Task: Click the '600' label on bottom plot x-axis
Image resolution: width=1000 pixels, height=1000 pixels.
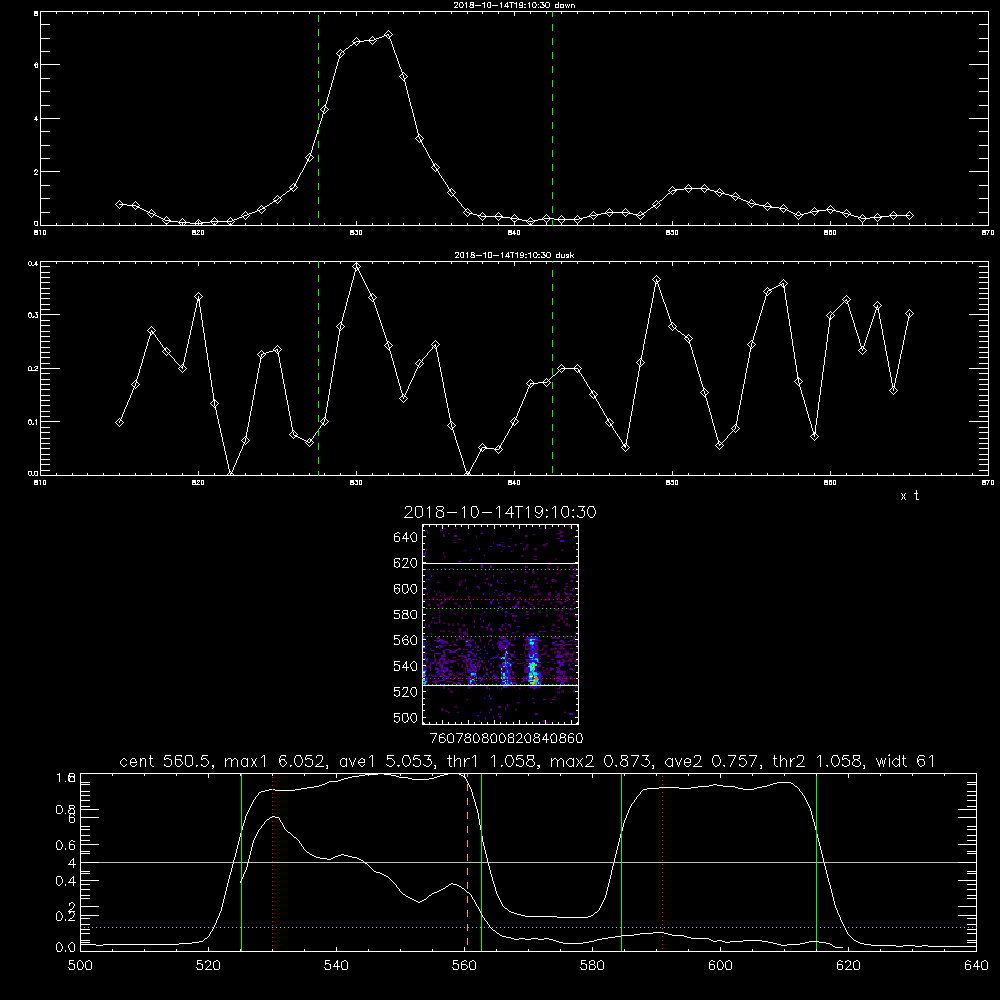Action: (x=721, y=966)
